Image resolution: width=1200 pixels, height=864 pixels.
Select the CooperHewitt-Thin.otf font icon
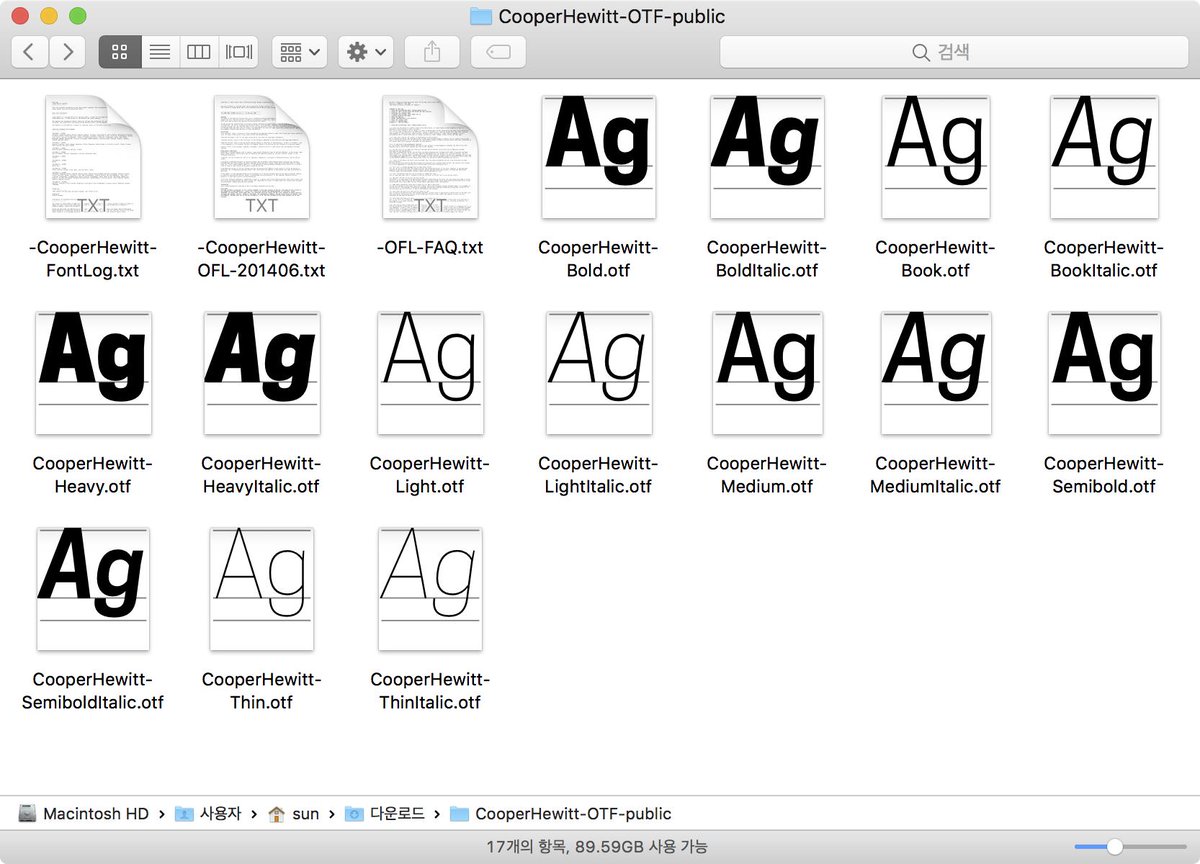click(x=261, y=589)
